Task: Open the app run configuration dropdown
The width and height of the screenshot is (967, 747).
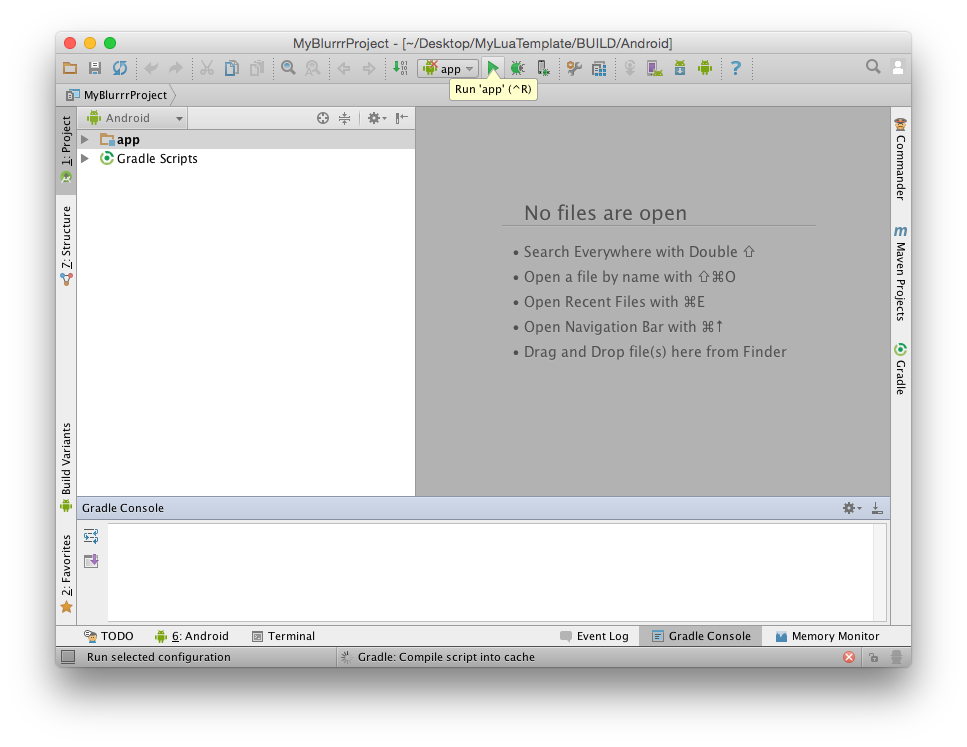Action: (450, 68)
